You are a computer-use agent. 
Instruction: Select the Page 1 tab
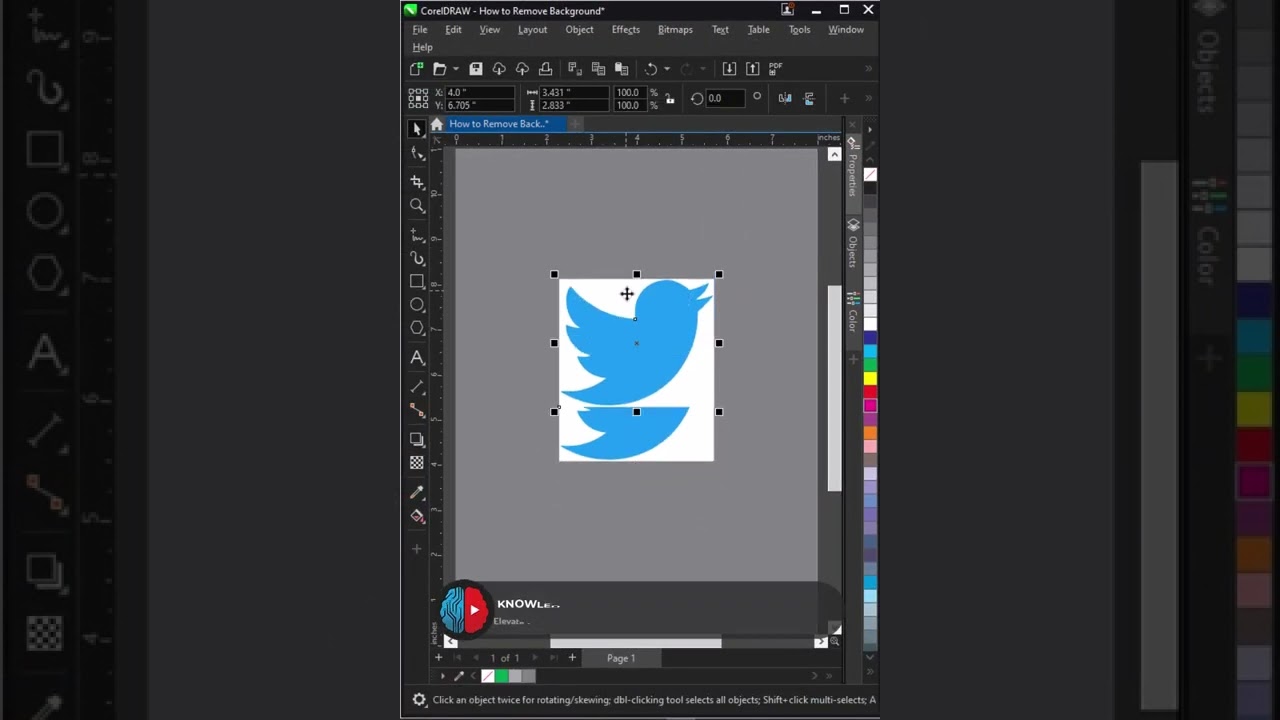(x=621, y=658)
